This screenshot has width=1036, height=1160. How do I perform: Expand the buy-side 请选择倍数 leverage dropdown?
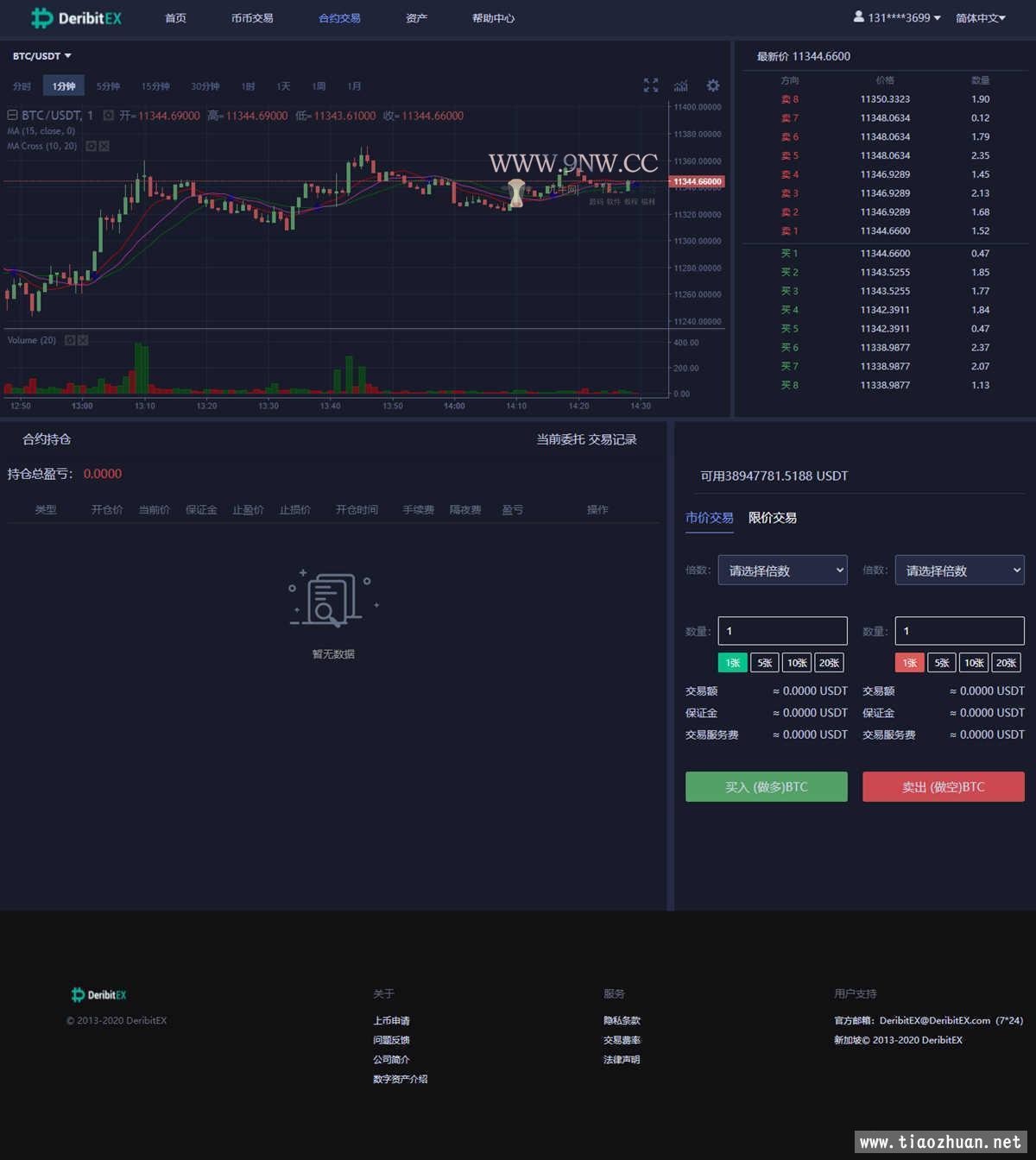point(783,570)
